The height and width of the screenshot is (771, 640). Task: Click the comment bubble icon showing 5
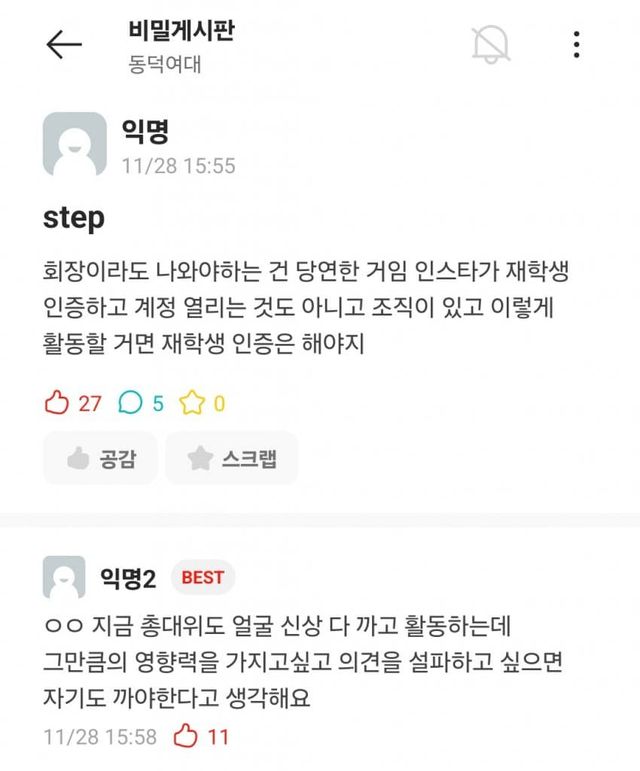click(x=130, y=403)
